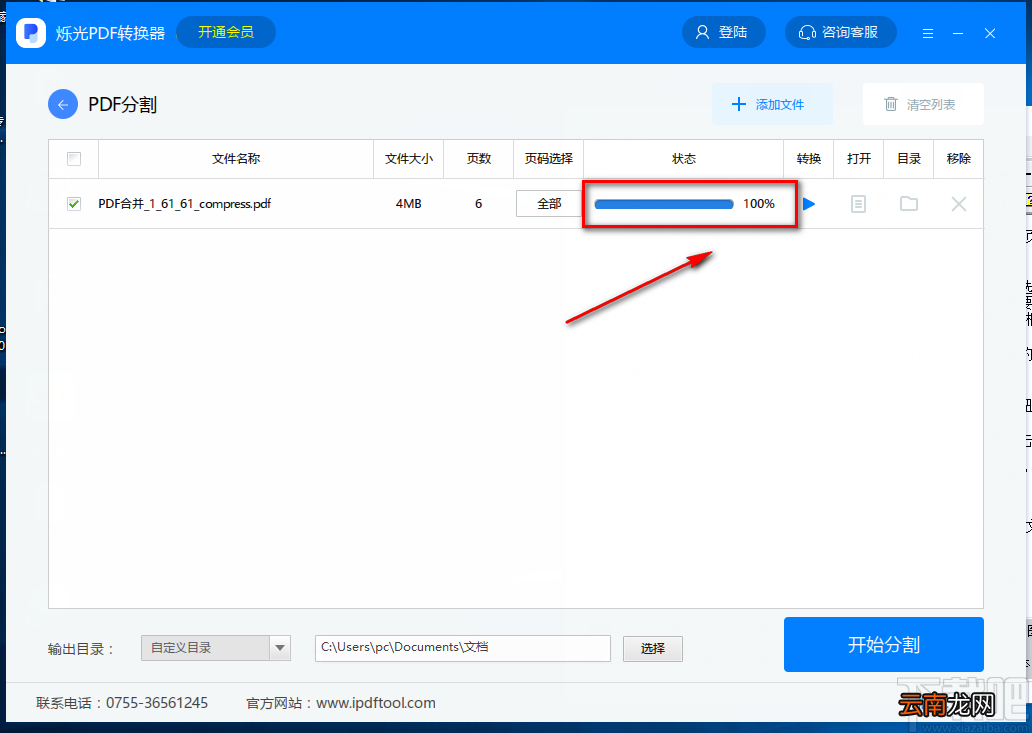Image resolution: width=1032 pixels, height=733 pixels.
Task: Click the 文件名称 column header
Action: point(236,159)
